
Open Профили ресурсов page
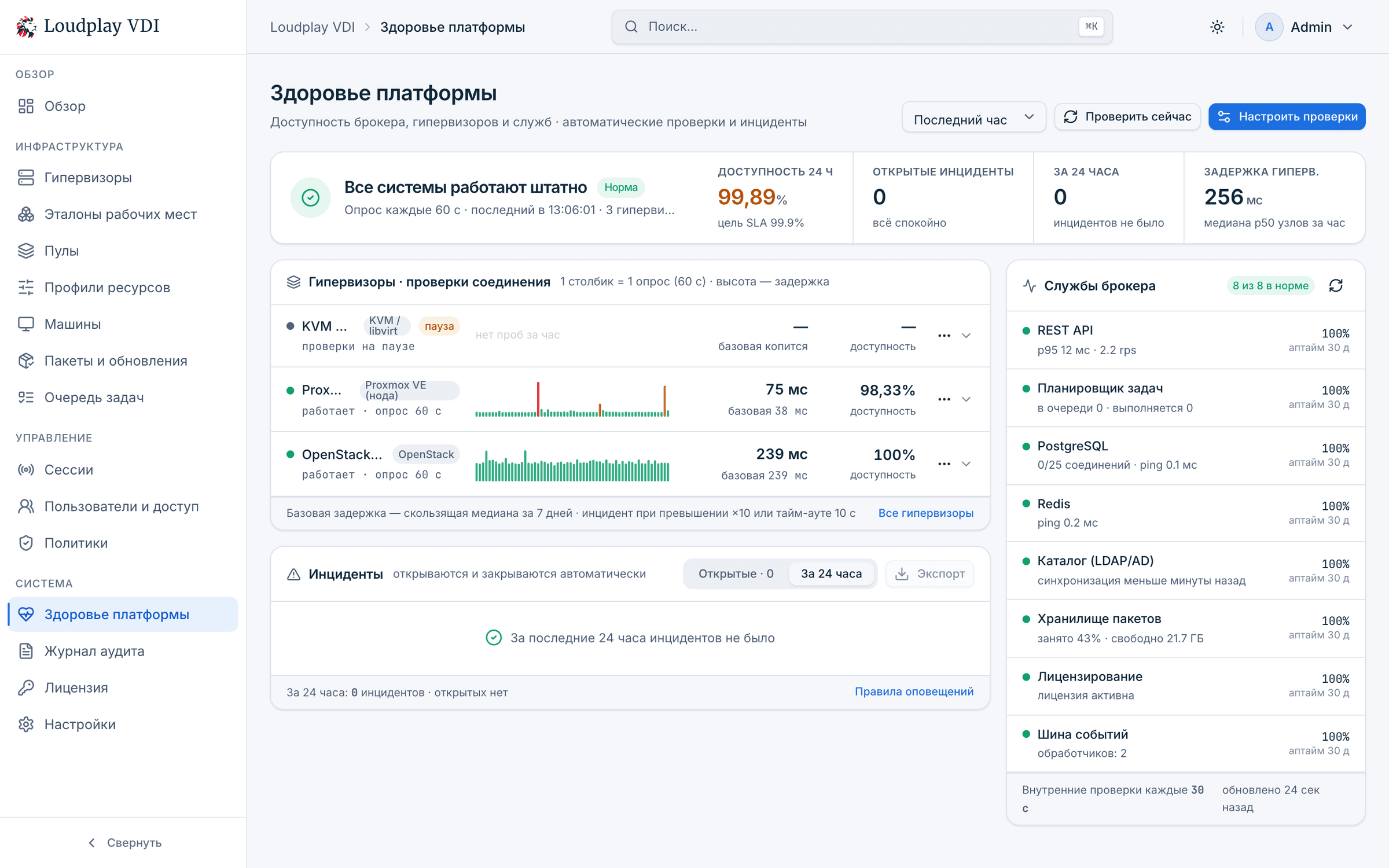123,288
